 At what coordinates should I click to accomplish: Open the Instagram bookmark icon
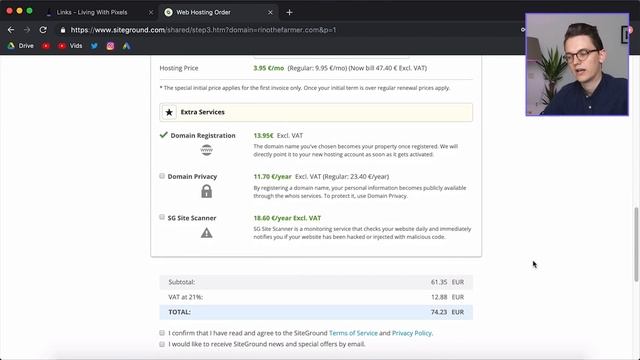(110, 46)
